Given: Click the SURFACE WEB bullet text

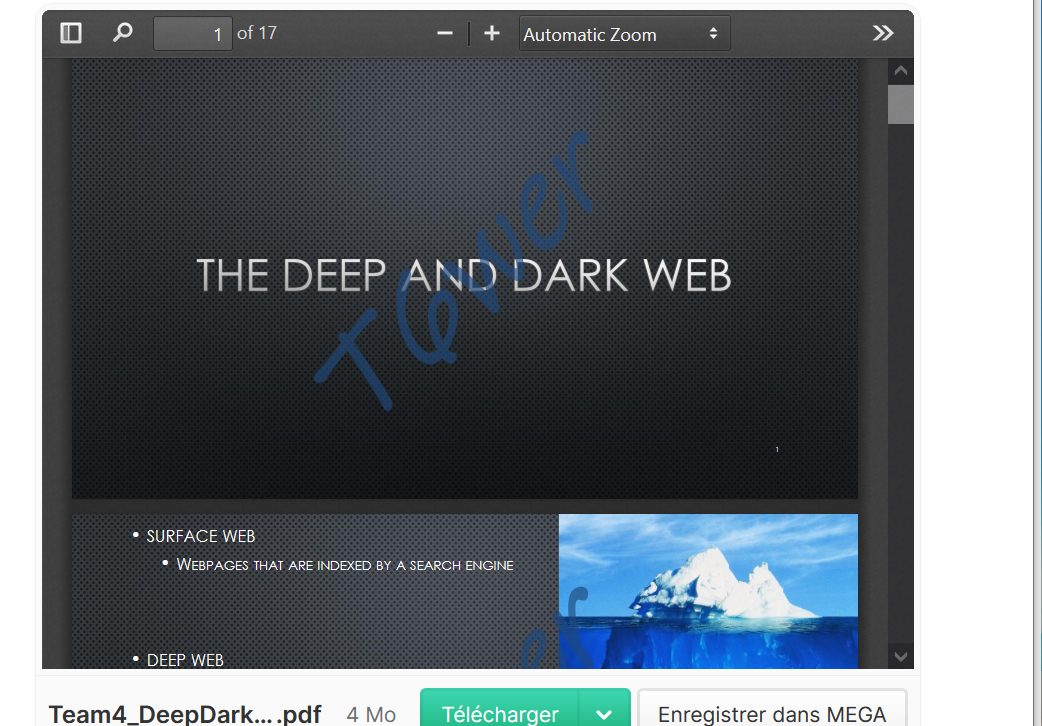Looking at the screenshot, I should point(200,536).
